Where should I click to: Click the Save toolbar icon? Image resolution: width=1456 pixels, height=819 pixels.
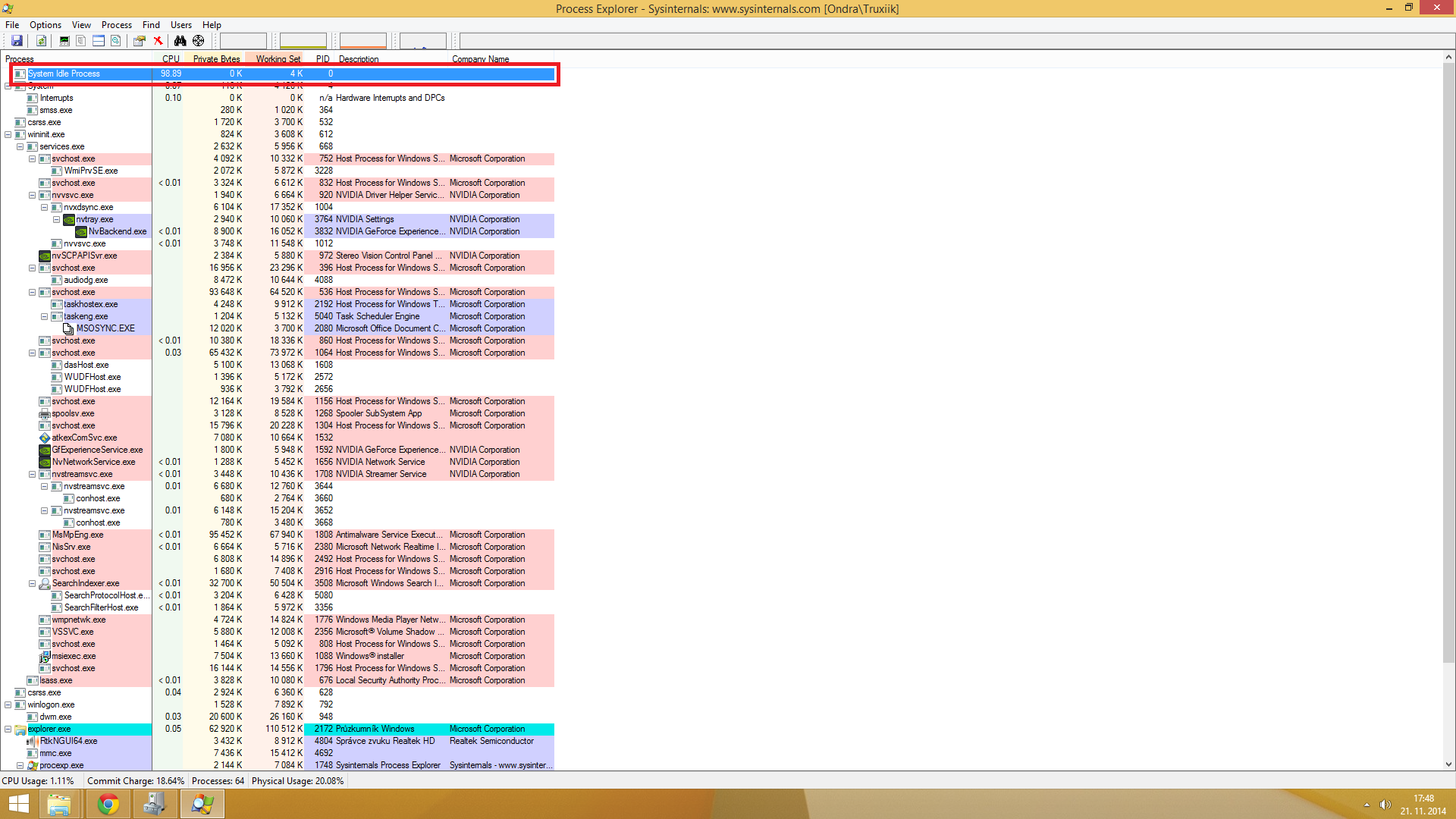(17, 41)
